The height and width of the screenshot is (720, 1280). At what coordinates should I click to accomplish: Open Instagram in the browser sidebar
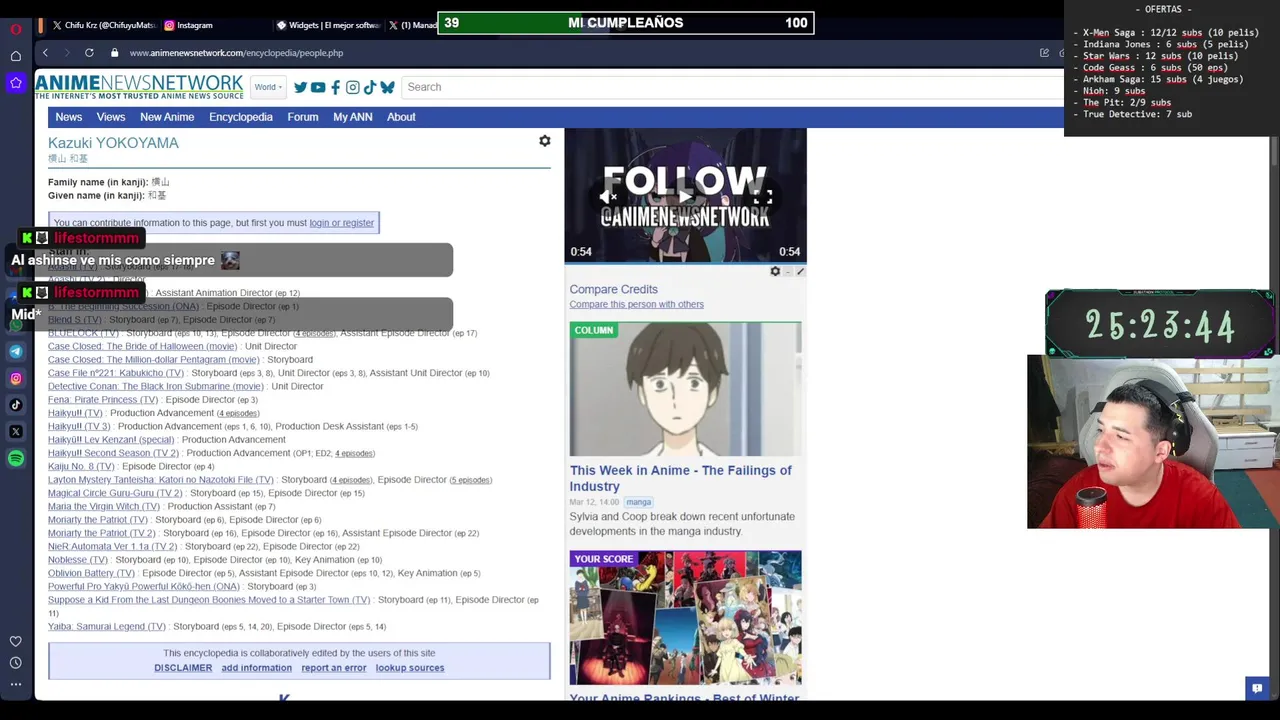[x=16, y=378]
